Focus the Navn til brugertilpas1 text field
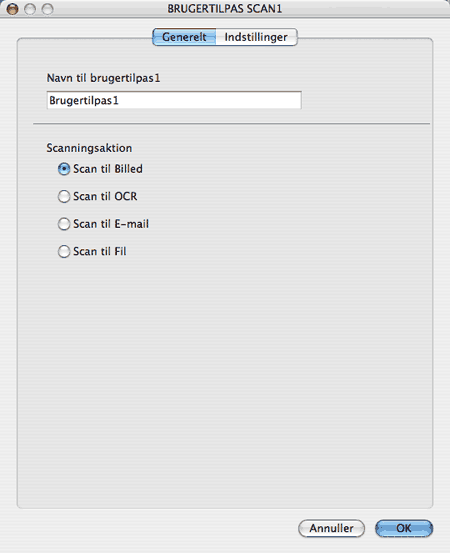Image resolution: width=450 pixels, height=553 pixels. [x=174, y=101]
